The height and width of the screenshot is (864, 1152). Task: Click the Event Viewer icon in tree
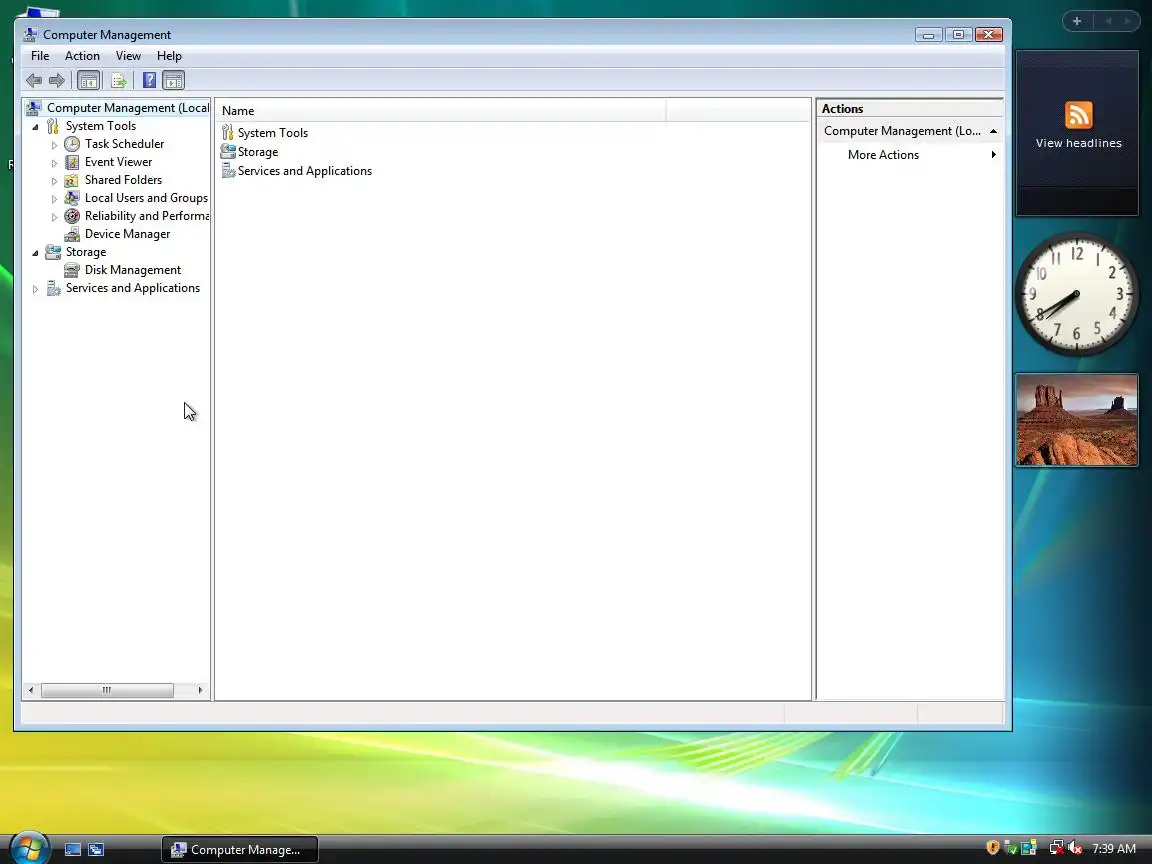pos(72,162)
